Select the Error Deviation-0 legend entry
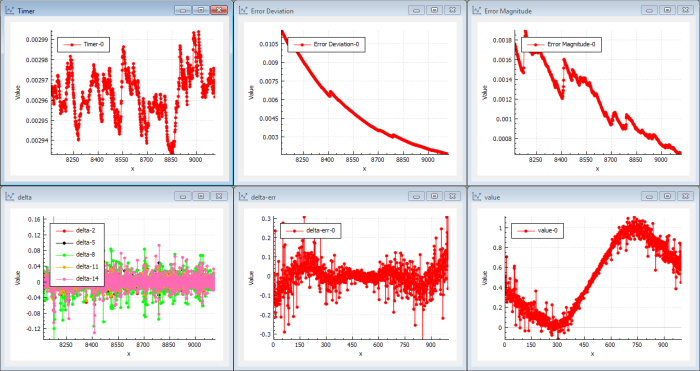The height and width of the screenshot is (371, 700). [326, 44]
